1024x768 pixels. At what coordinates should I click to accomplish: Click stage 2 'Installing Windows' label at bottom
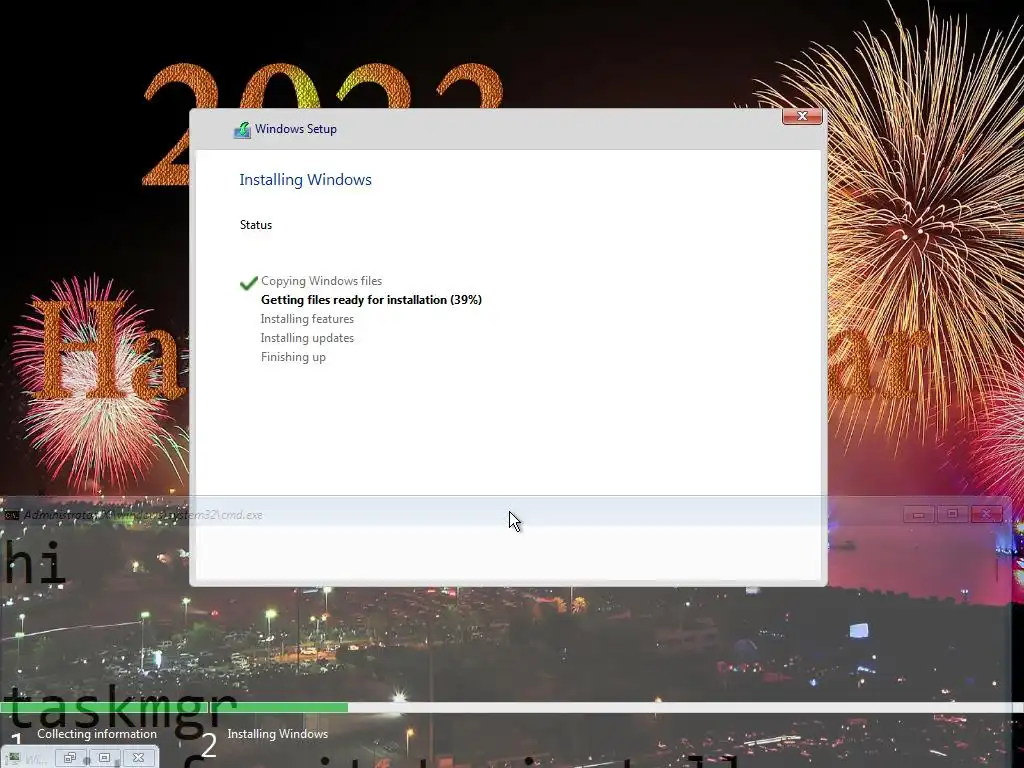pyautogui.click(x=278, y=733)
